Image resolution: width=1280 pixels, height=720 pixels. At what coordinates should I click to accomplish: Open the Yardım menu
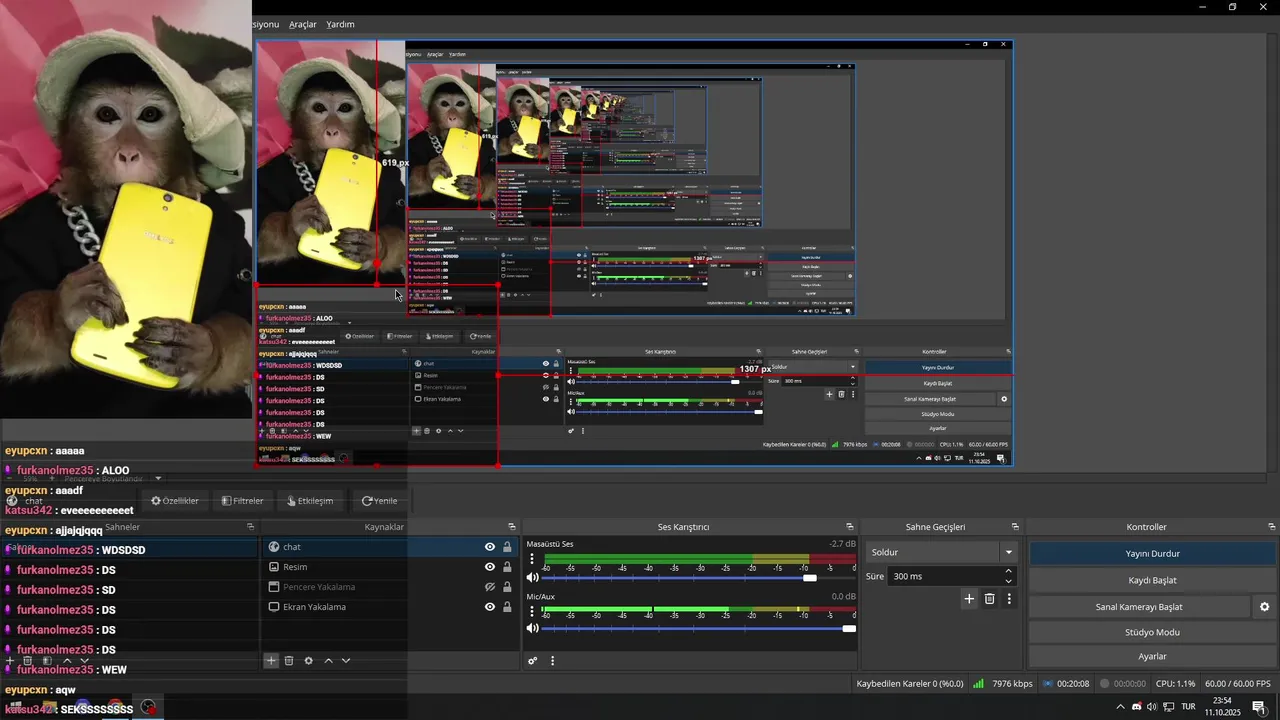coord(341,24)
